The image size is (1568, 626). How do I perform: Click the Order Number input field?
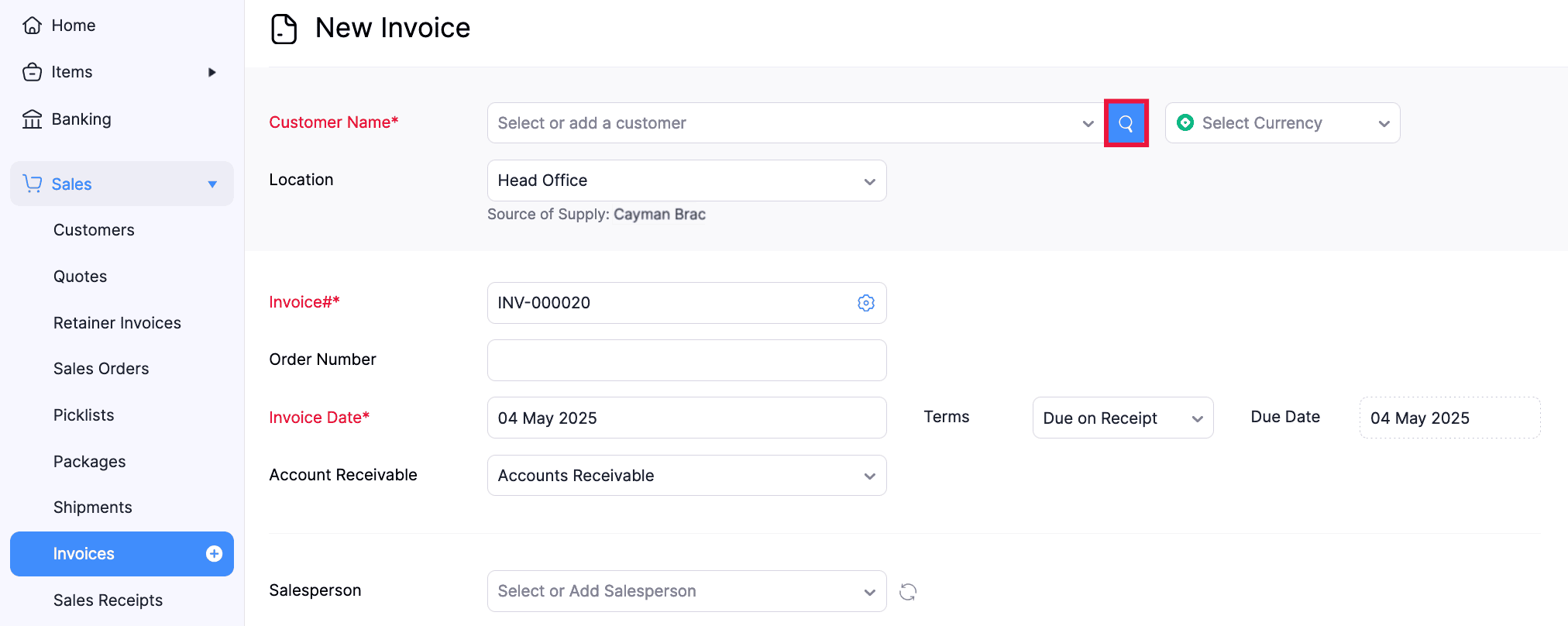686,360
